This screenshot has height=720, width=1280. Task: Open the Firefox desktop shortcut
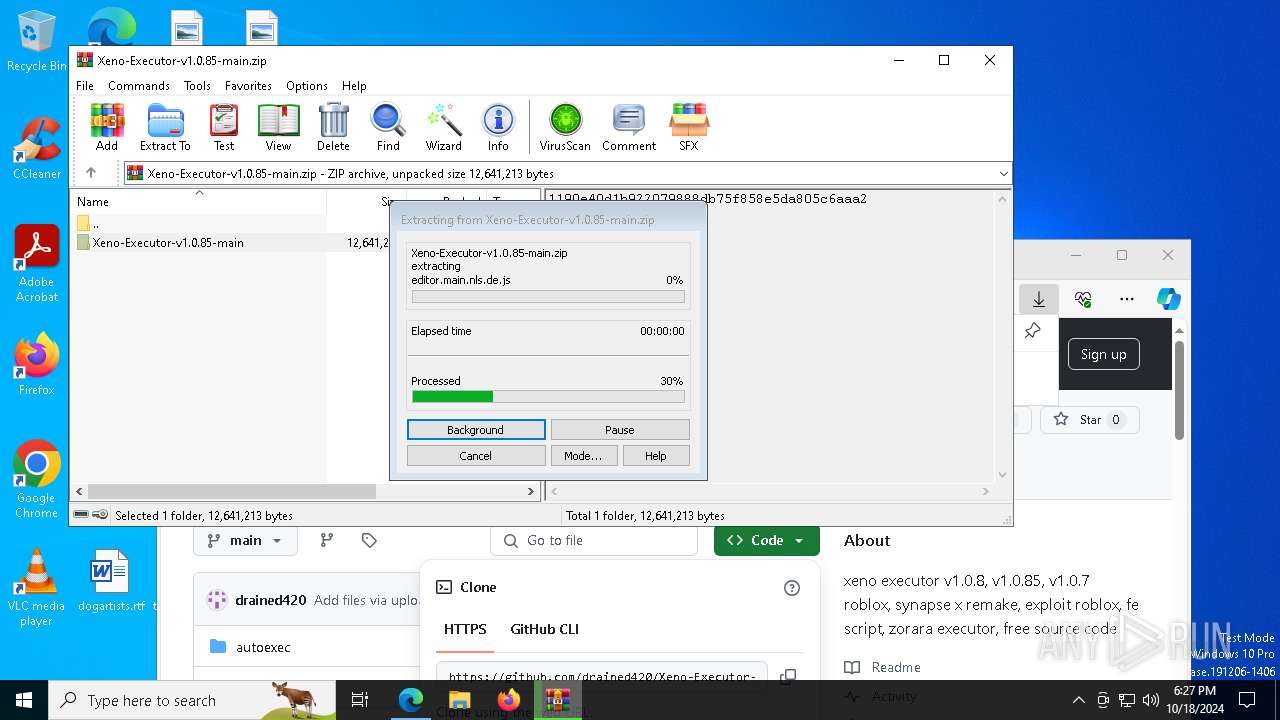pyautogui.click(x=36, y=365)
